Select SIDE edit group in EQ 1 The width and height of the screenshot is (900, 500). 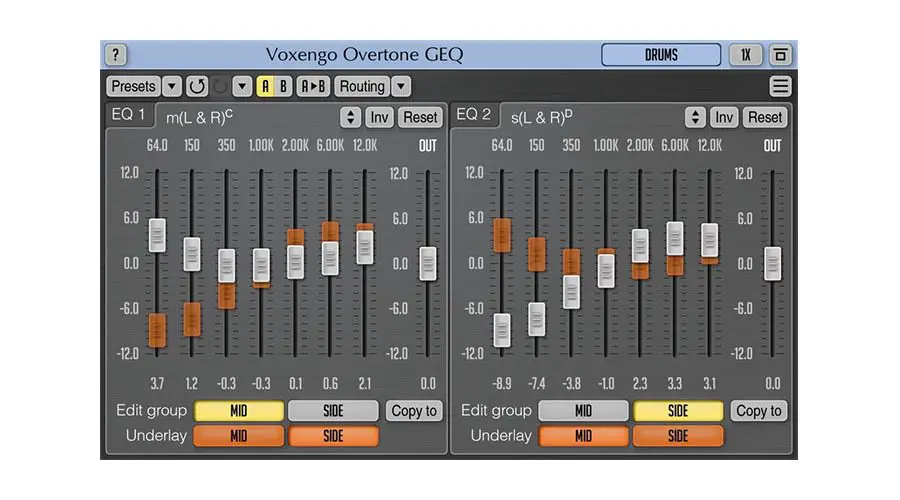tap(333, 411)
